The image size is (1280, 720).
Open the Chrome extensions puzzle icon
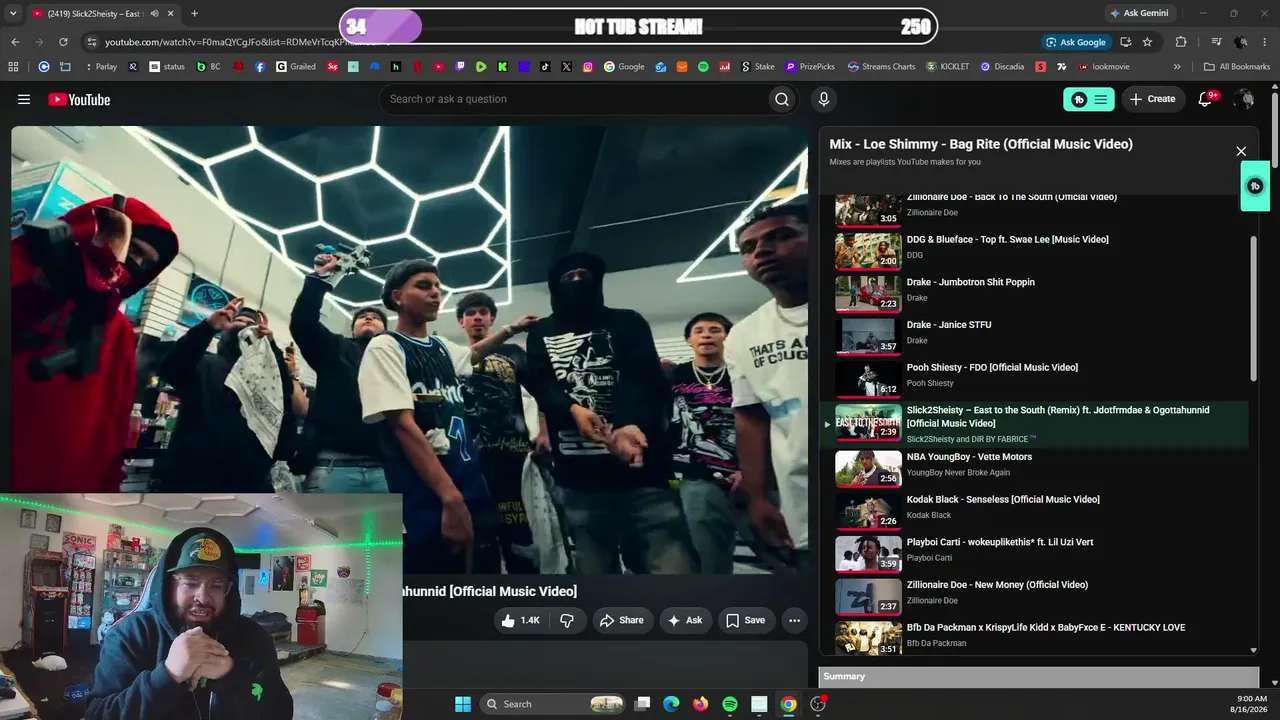(x=1181, y=42)
